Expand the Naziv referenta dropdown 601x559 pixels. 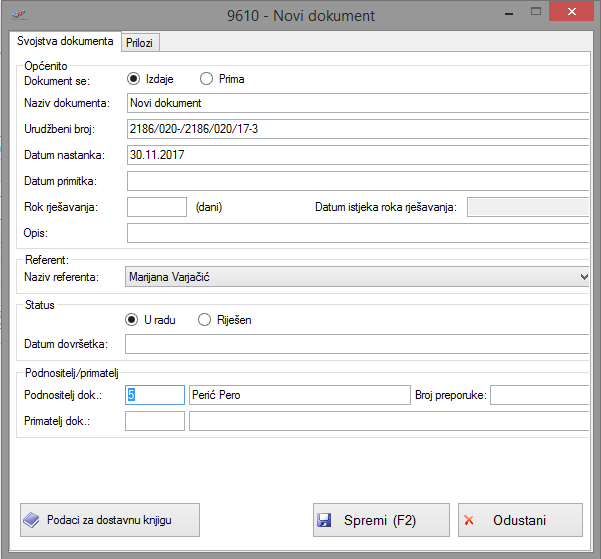pyautogui.click(x=584, y=276)
